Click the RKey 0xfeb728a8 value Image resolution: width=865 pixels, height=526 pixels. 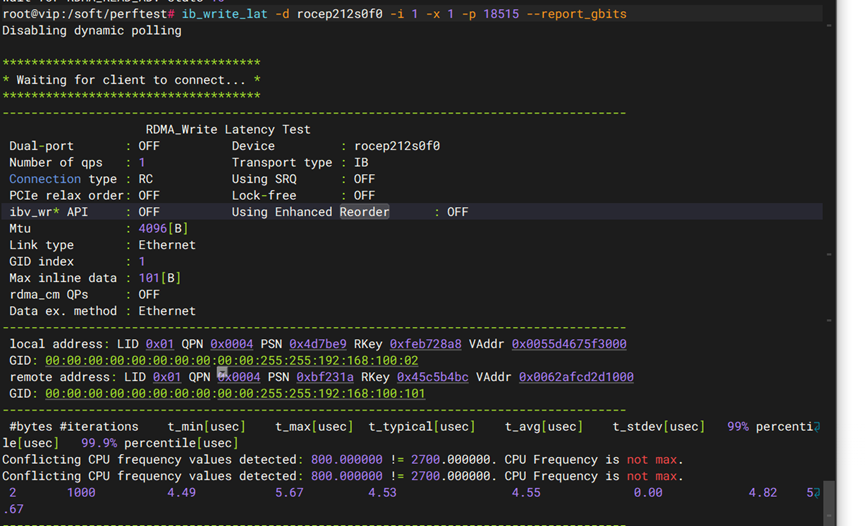coord(425,344)
